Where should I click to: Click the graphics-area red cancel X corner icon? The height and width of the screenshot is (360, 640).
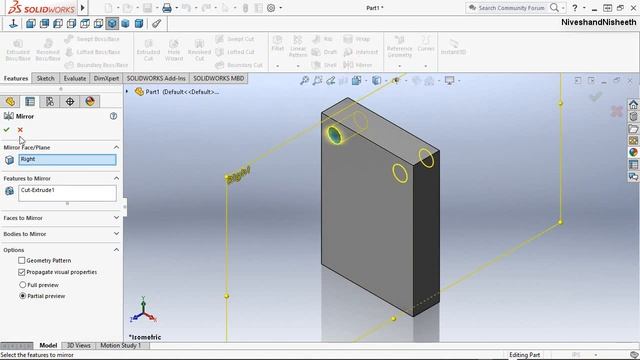(x=617, y=111)
